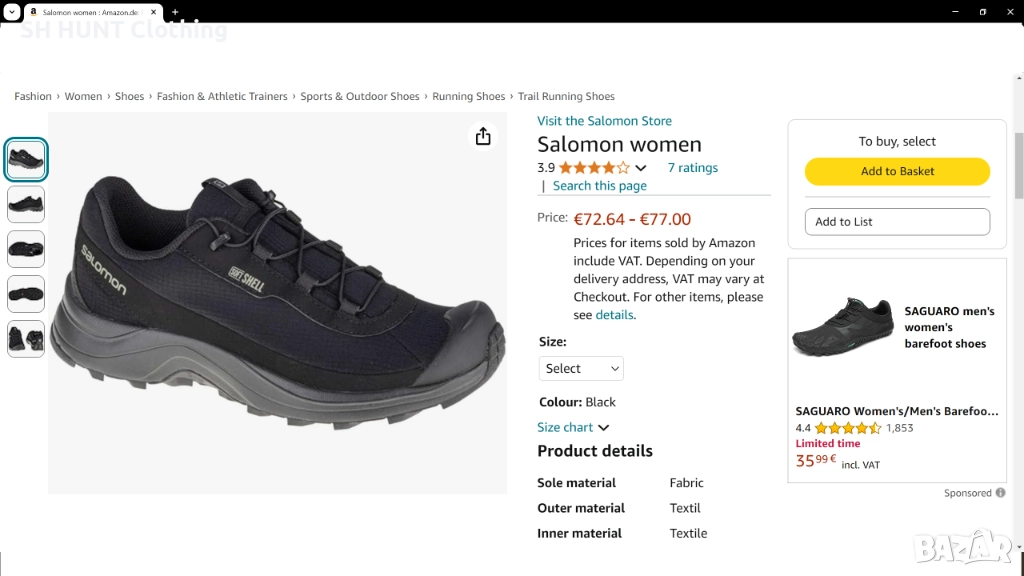The height and width of the screenshot is (576, 1024).
Task: Expand the Size chart section
Action: click(573, 427)
